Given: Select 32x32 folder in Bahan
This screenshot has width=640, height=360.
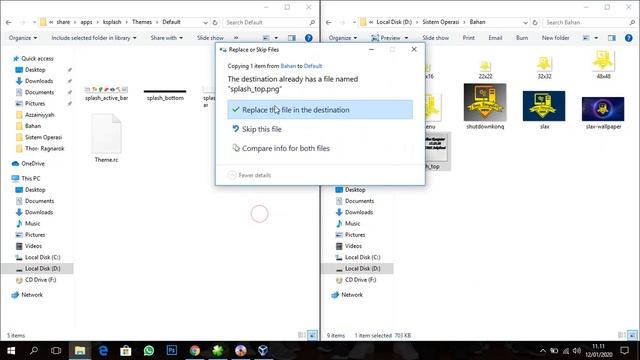Looking at the screenshot, I should pos(544,68).
